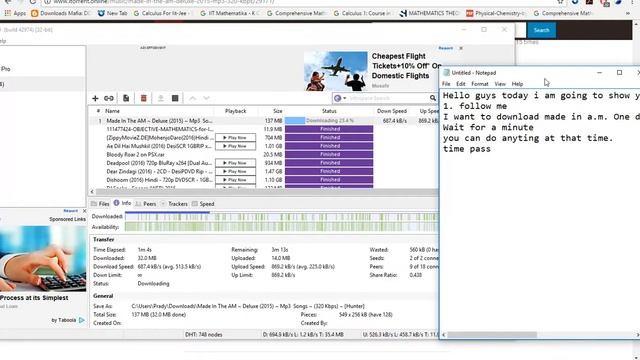640x360 pixels.
Task: Open the New Tab bookmark
Action: pos(112,13)
